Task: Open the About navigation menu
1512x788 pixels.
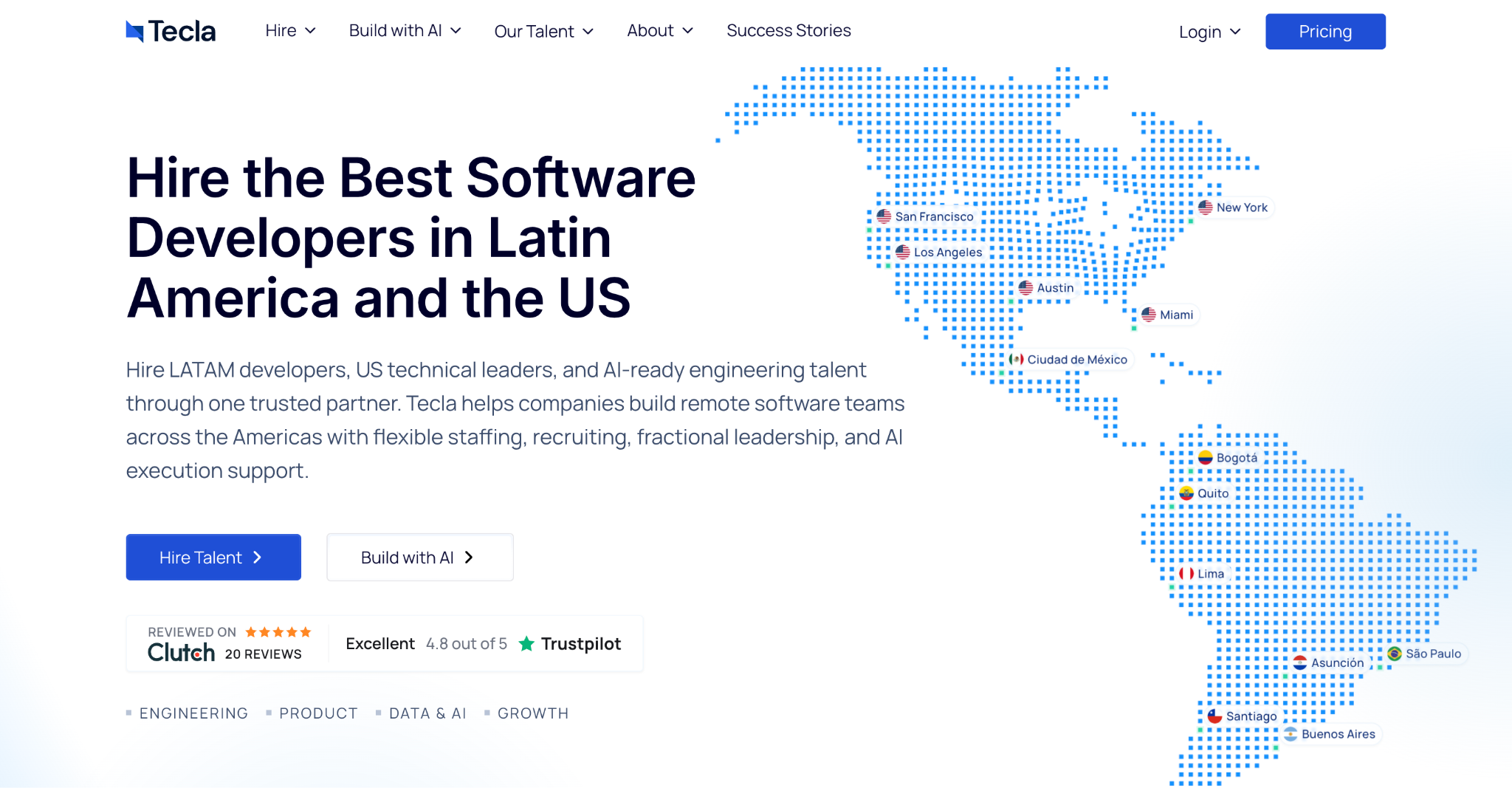Action: coord(660,31)
